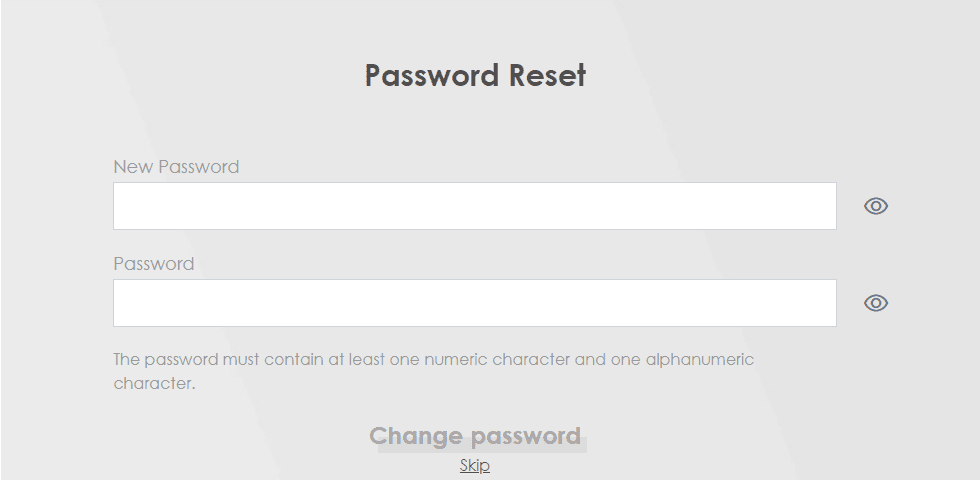Click the New Password label
This screenshot has height=480, width=980.
pyautogui.click(x=176, y=167)
